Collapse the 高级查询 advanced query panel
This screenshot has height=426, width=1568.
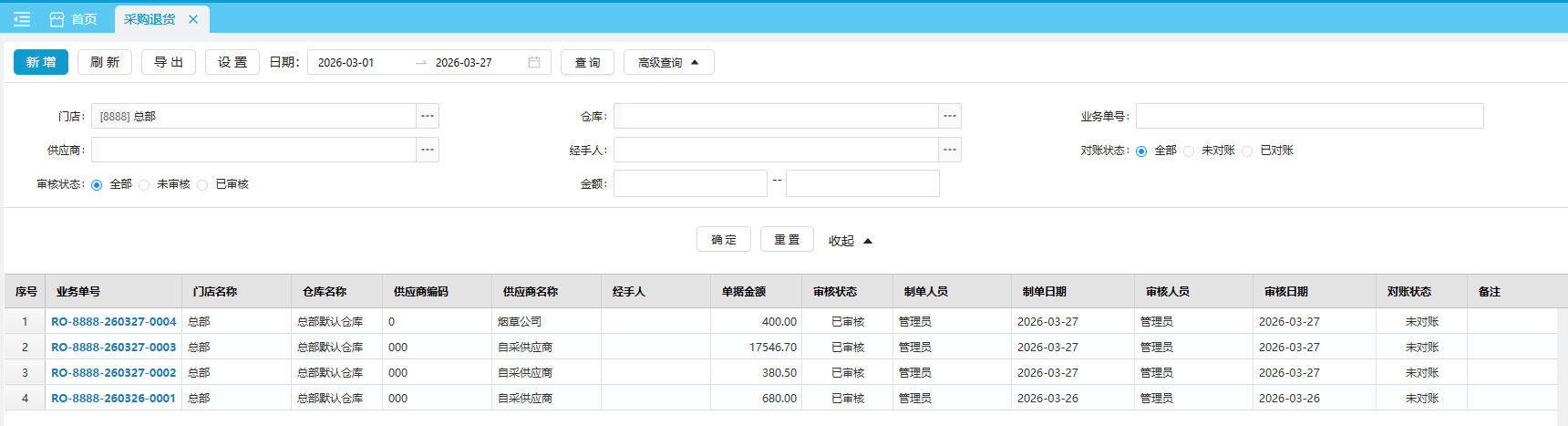[668, 62]
